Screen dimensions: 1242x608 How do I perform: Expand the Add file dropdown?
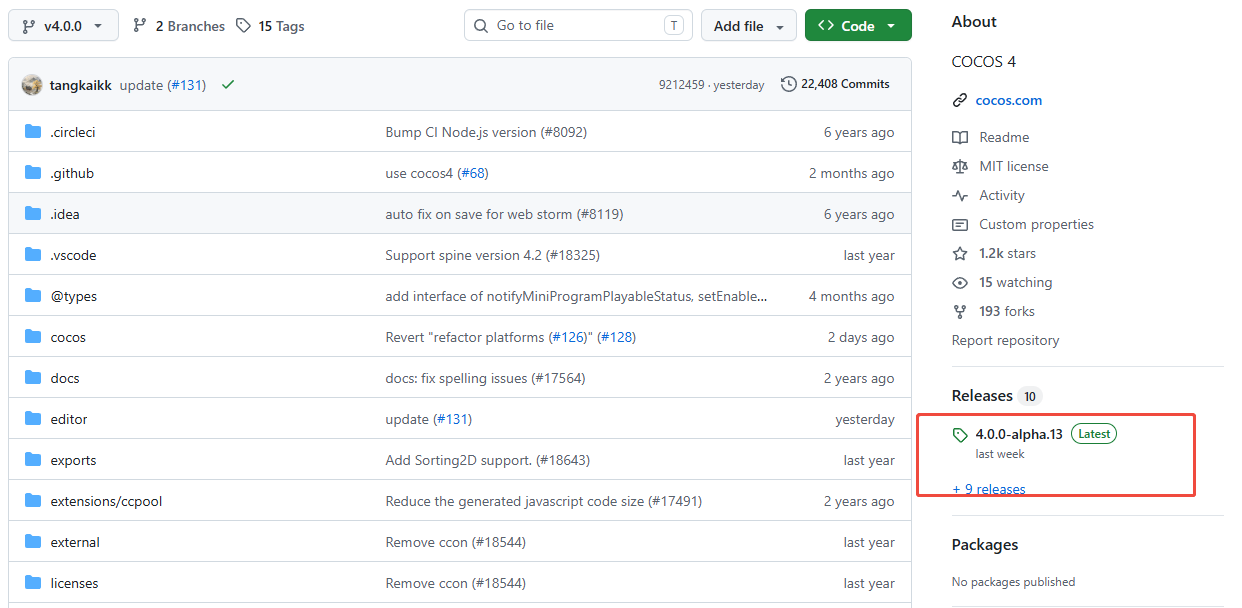pyautogui.click(x=748, y=26)
